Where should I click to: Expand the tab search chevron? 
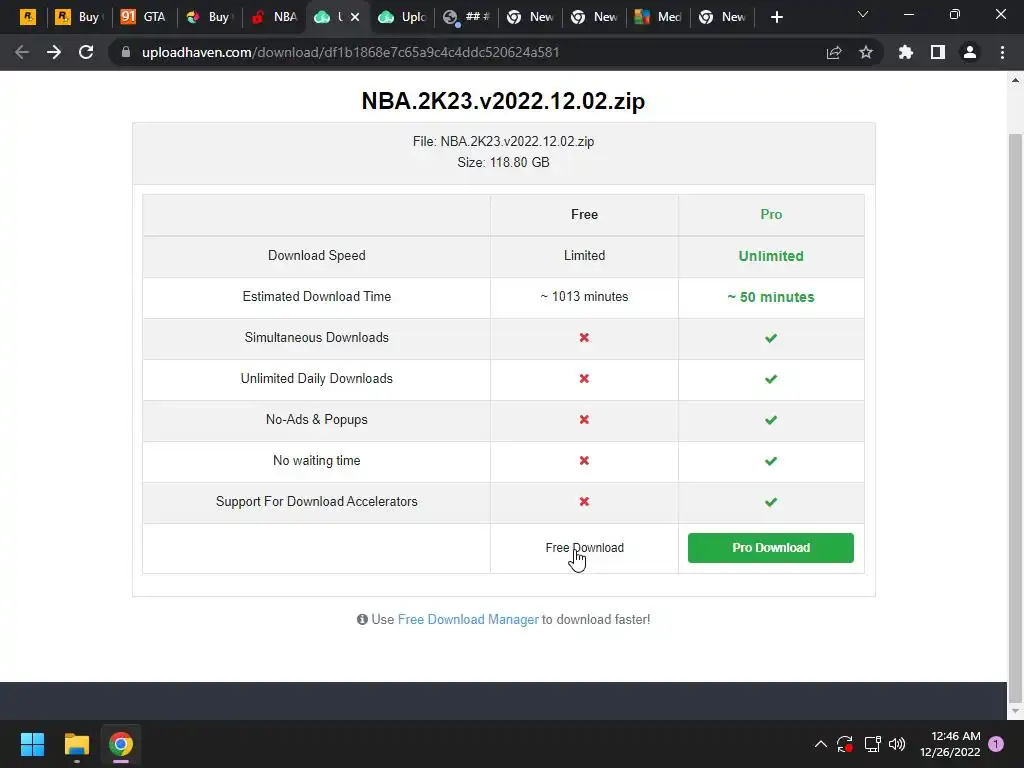click(863, 14)
